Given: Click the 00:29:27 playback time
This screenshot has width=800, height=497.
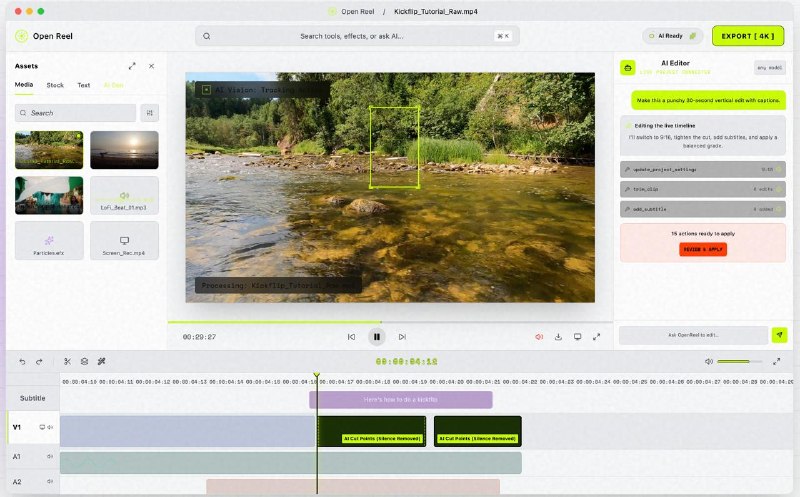Looking at the screenshot, I should coord(199,337).
